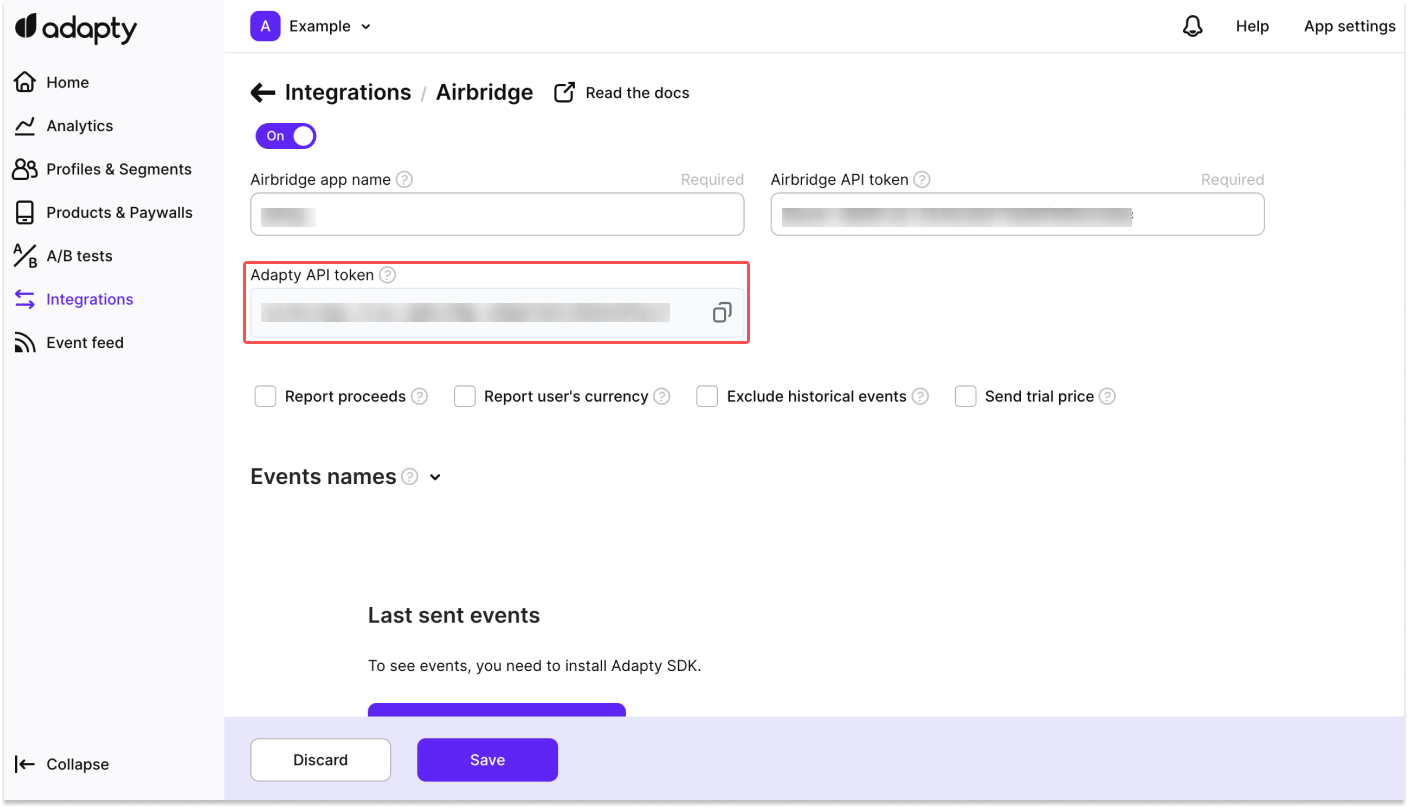This screenshot has width=1408, height=808.
Task: Open Help in top bar
Action: [1252, 27]
